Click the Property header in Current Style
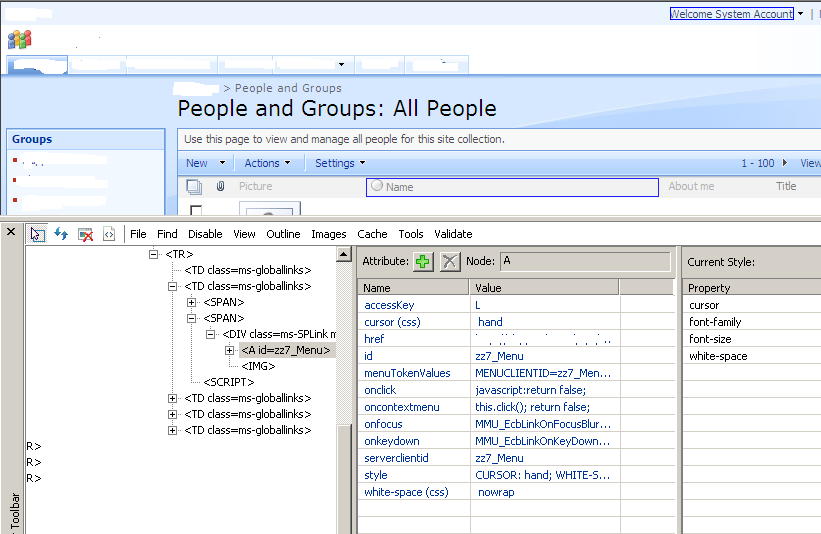This screenshot has width=821, height=534. tap(752, 288)
